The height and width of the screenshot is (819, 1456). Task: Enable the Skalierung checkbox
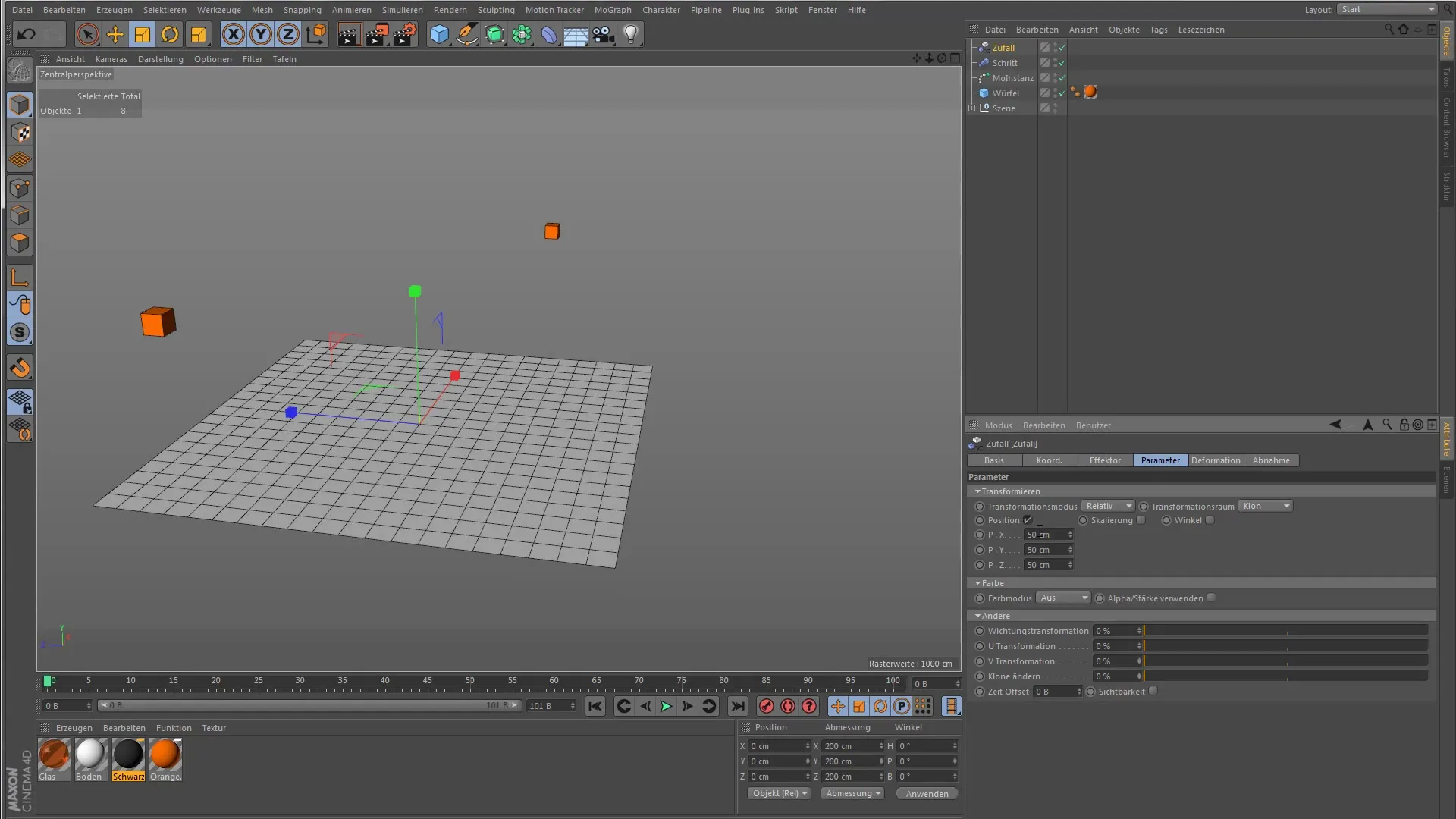tap(1141, 520)
